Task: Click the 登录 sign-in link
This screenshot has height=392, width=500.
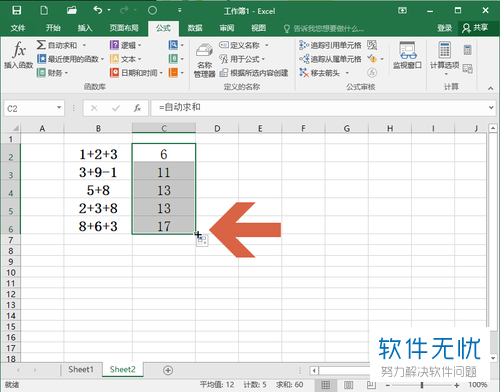Action: tap(445, 28)
